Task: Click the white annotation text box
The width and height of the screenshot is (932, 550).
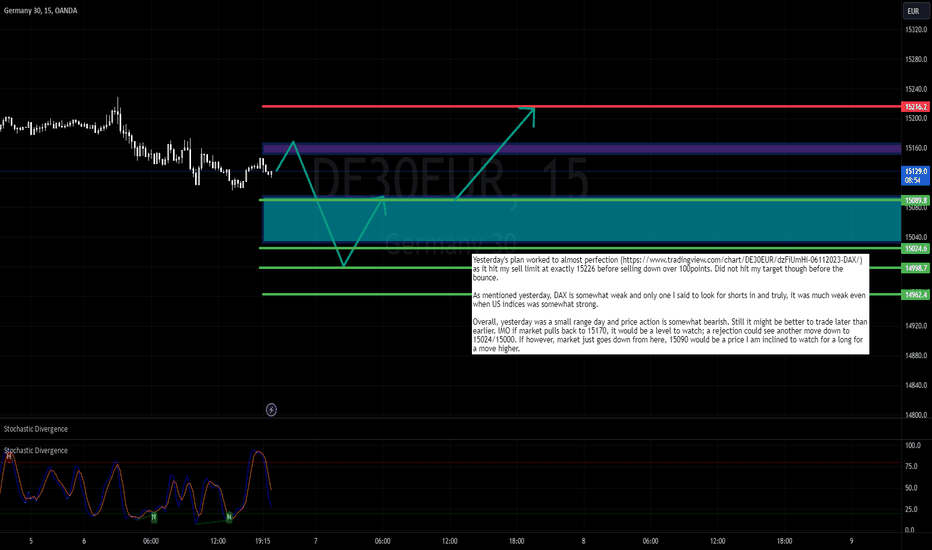Action: point(670,304)
